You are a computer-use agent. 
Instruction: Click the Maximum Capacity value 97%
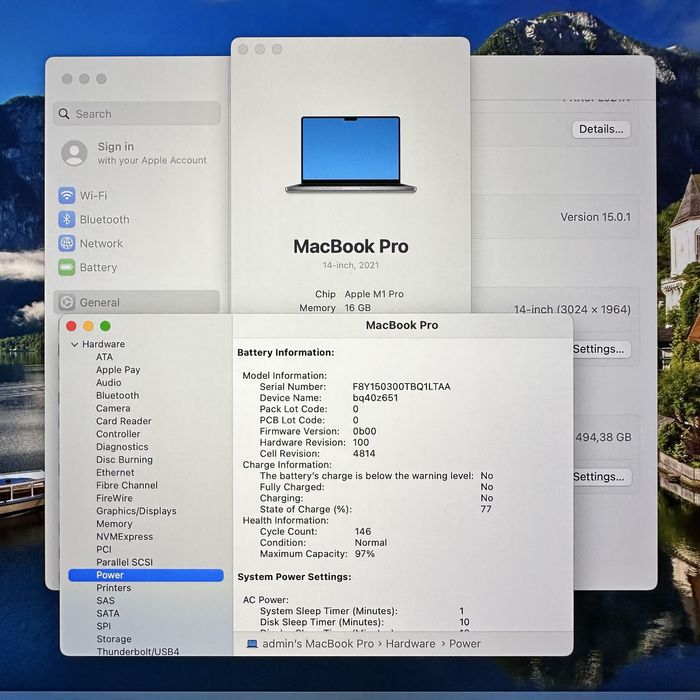(364, 554)
